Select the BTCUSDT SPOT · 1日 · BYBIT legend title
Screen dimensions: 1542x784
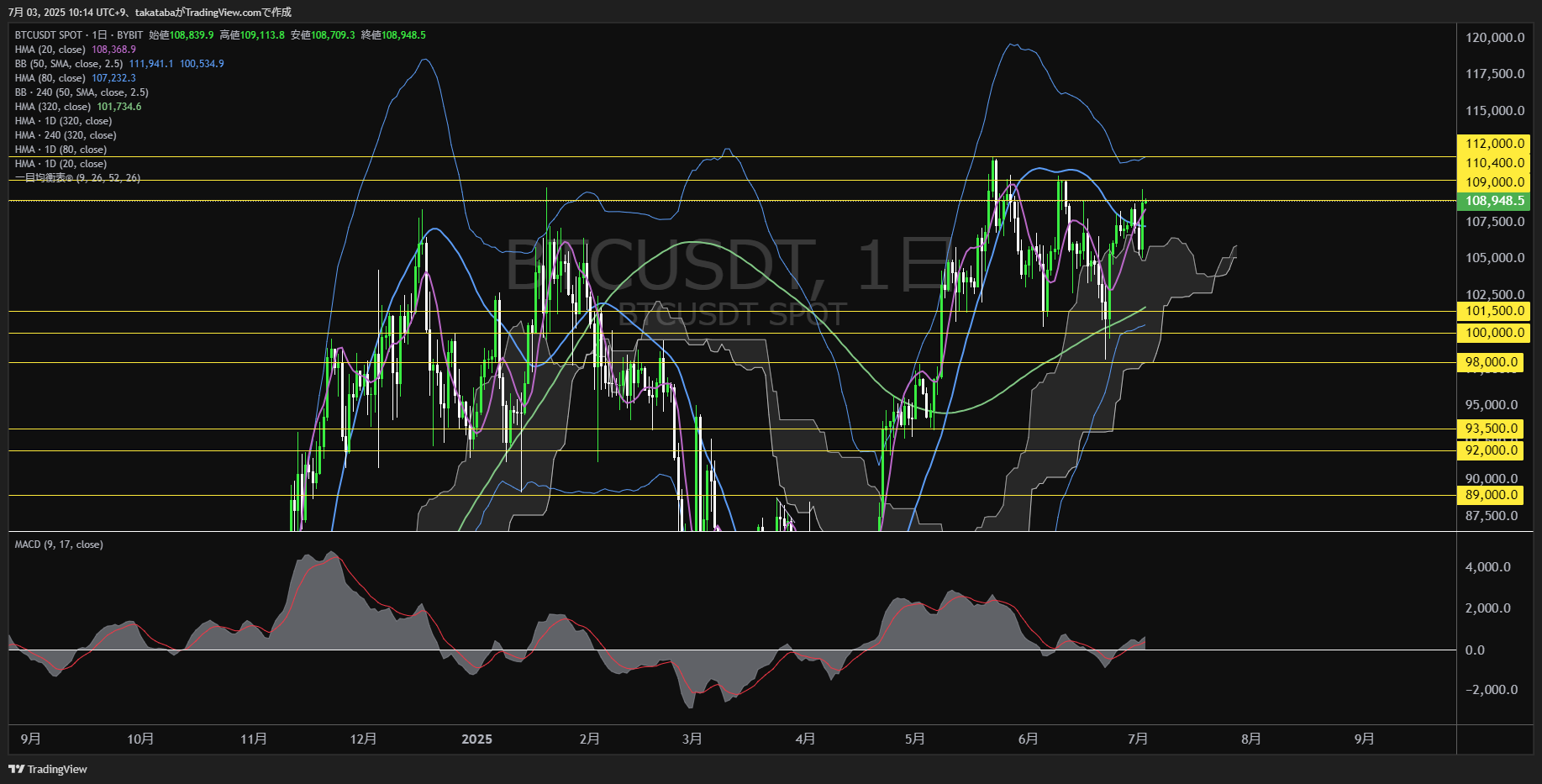[79, 35]
